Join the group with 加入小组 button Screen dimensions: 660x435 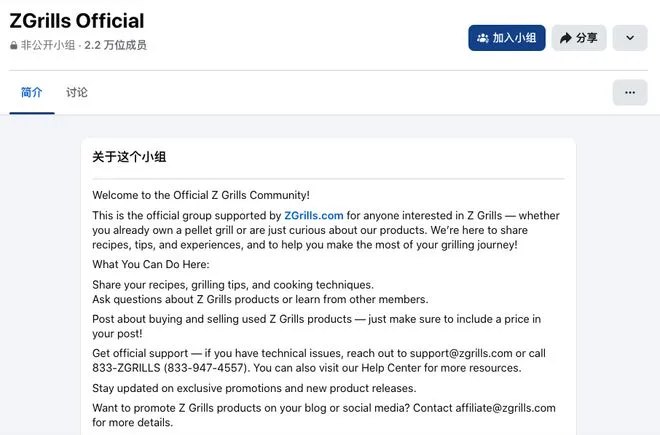click(507, 38)
